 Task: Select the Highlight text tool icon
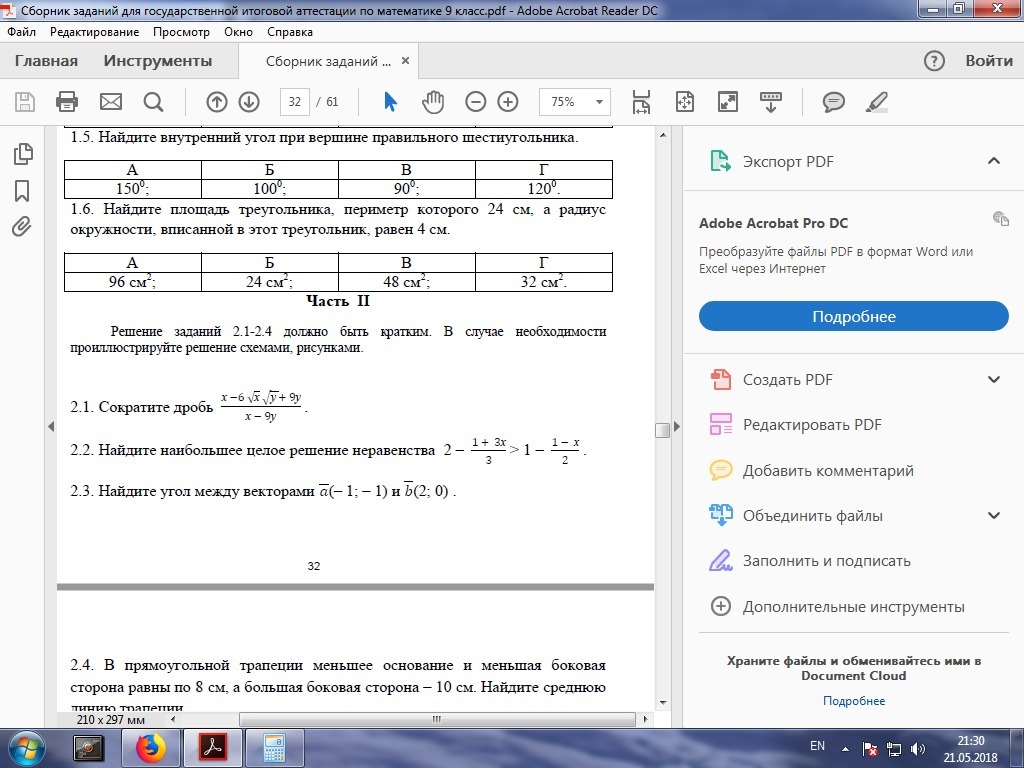pos(876,101)
